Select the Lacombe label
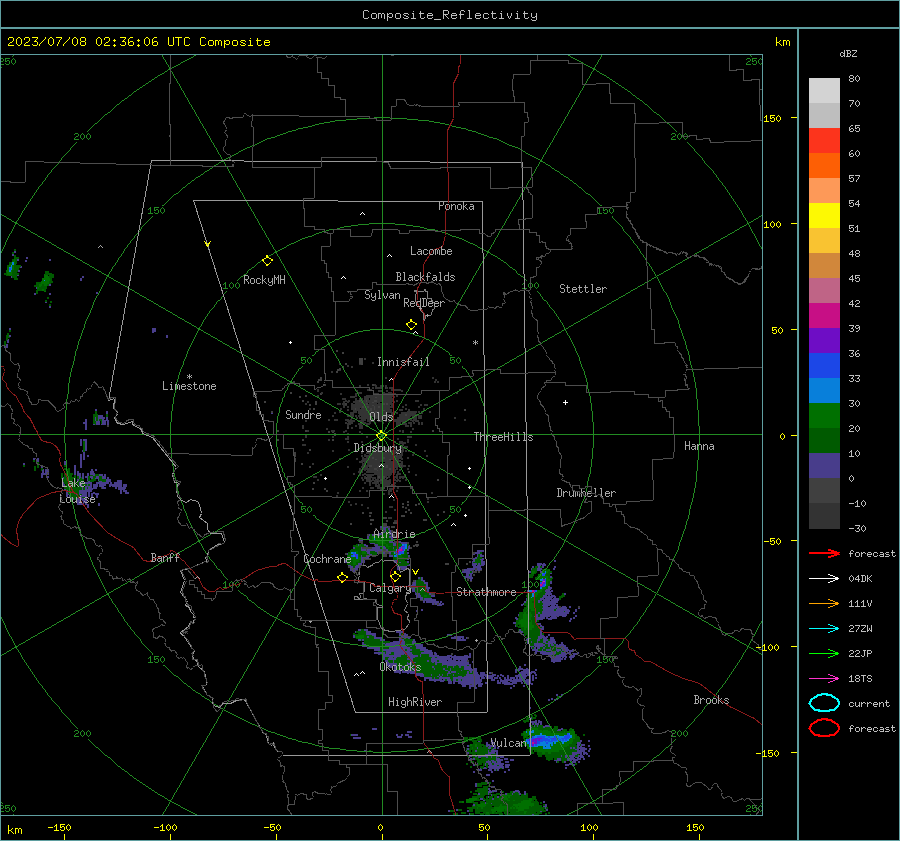The width and height of the screenshot is (900, 841). 431,251
